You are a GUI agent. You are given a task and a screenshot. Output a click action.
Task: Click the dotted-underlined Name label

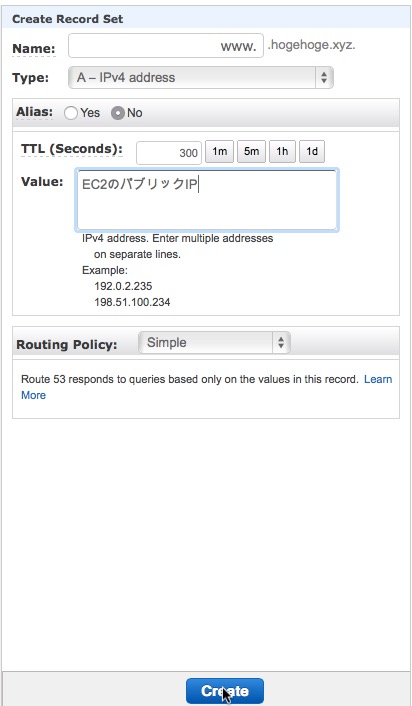pyautogui.click(x=34, y=49)
